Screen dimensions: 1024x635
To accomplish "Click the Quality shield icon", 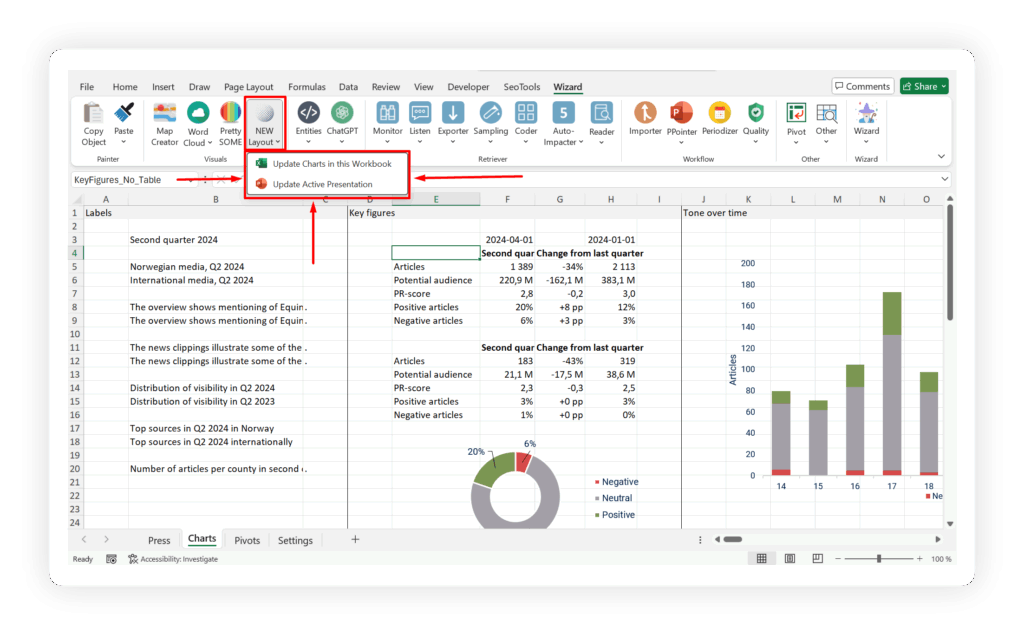I will point(756,113).
